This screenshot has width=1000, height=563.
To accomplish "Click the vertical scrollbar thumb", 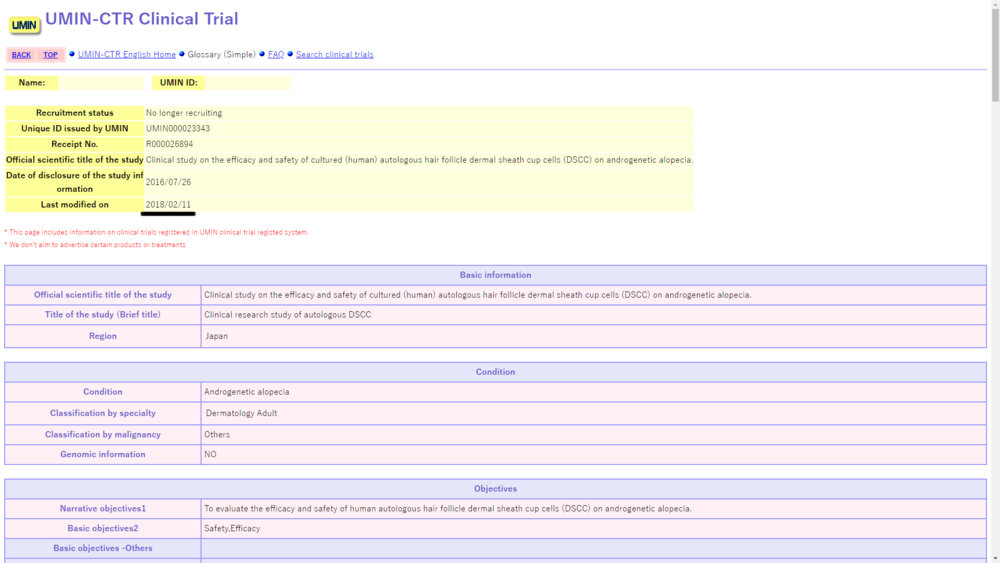I will [x=994, y=55].
